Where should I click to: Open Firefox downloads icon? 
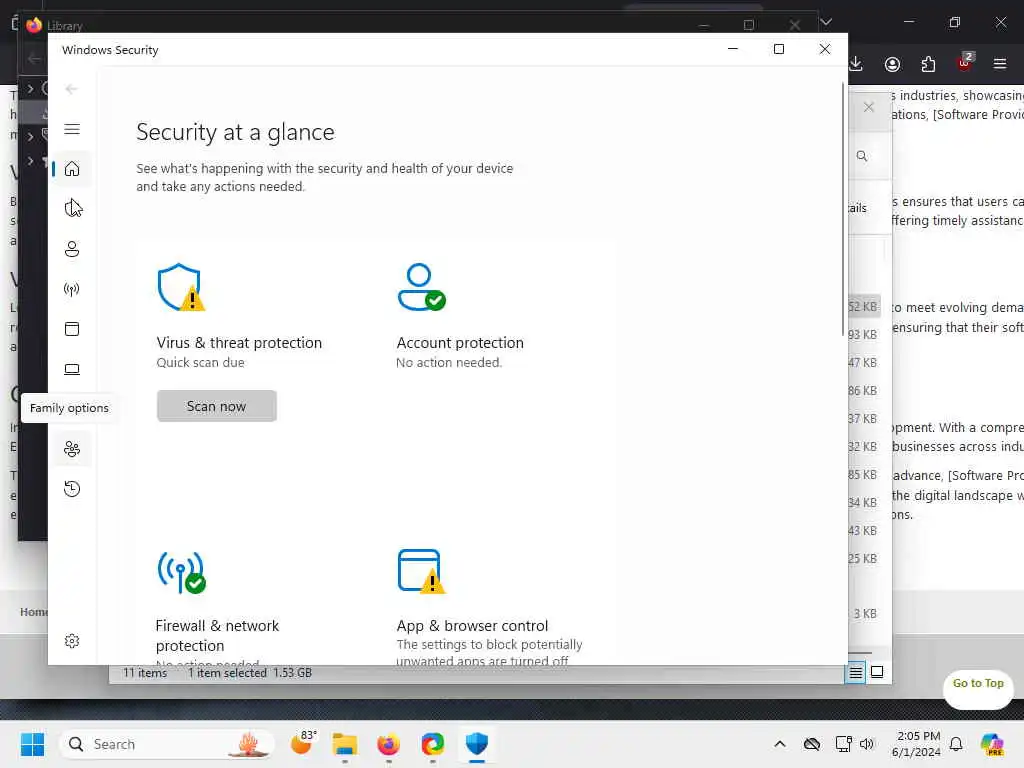point(856,64)
